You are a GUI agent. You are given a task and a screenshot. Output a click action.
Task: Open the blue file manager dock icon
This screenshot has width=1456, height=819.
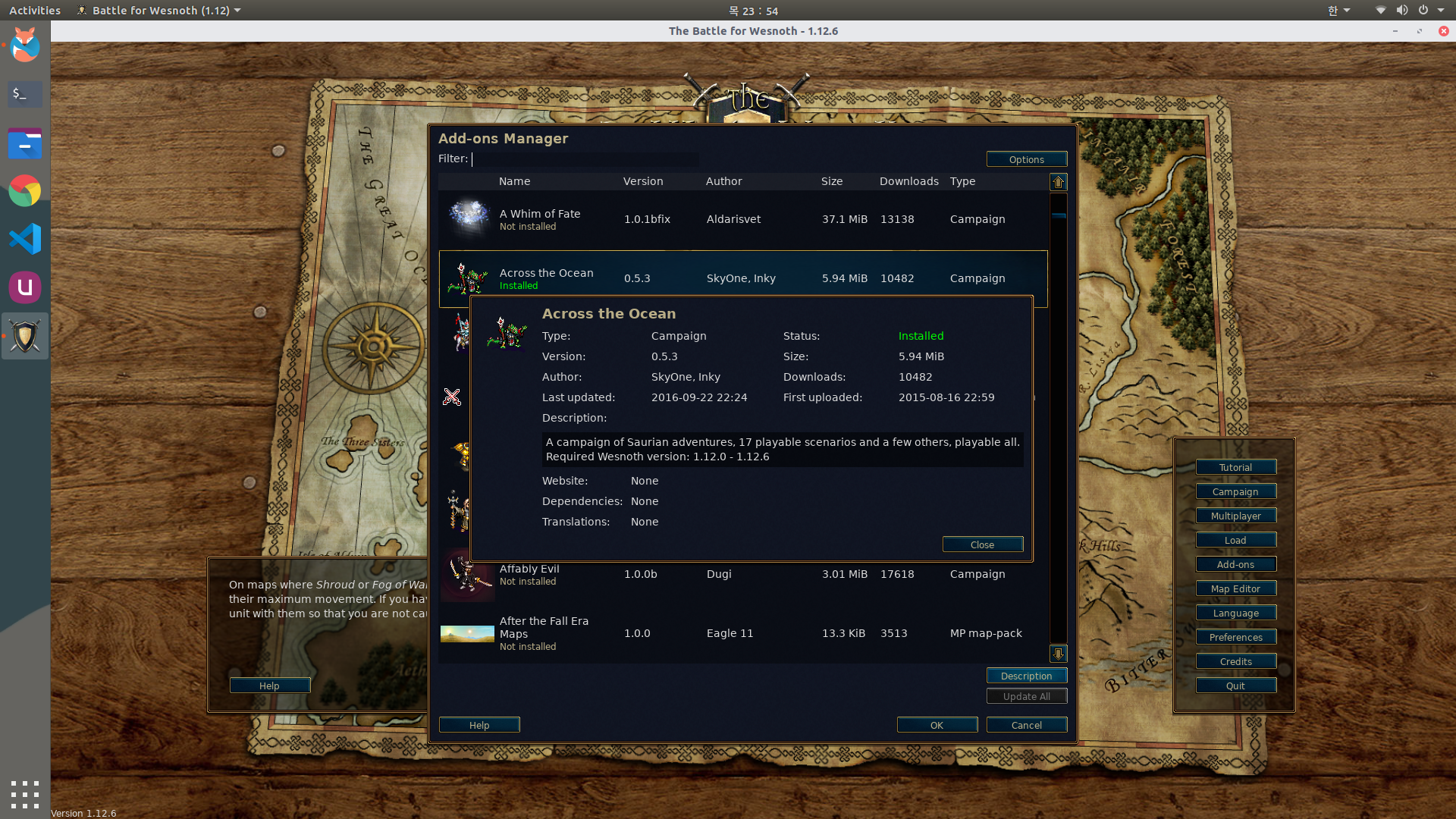25,143
